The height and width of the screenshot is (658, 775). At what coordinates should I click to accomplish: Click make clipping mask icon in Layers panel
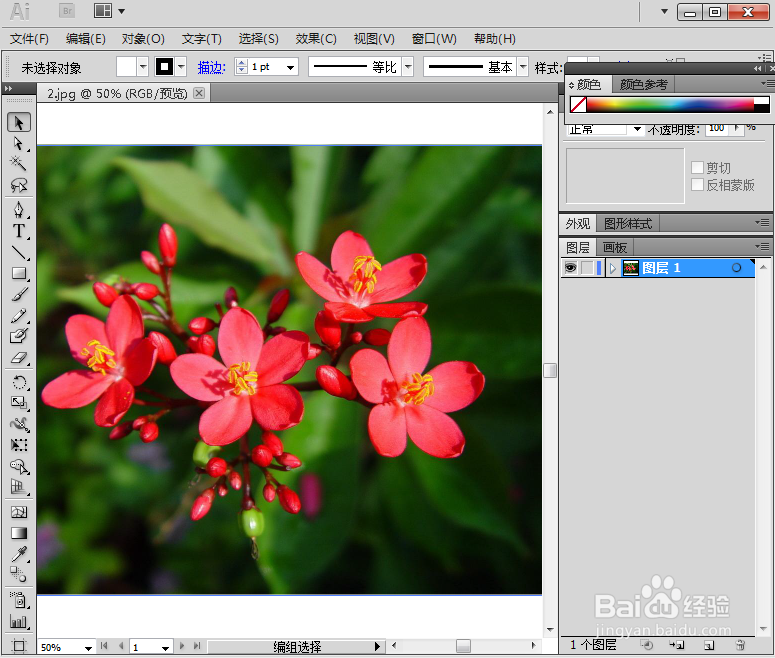(646, 645)
